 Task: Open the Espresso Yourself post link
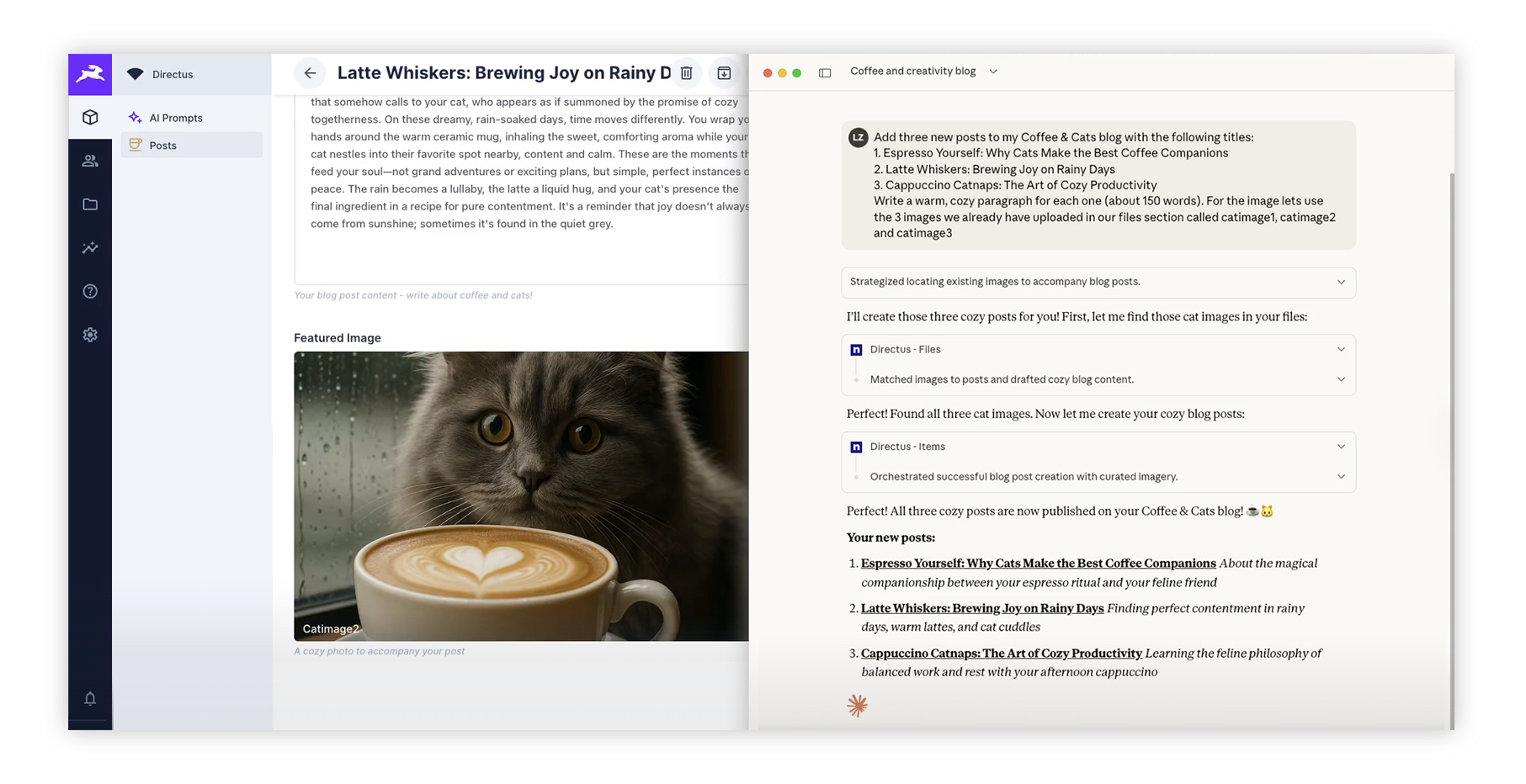pyautogui.click(x=1038, y=564)
